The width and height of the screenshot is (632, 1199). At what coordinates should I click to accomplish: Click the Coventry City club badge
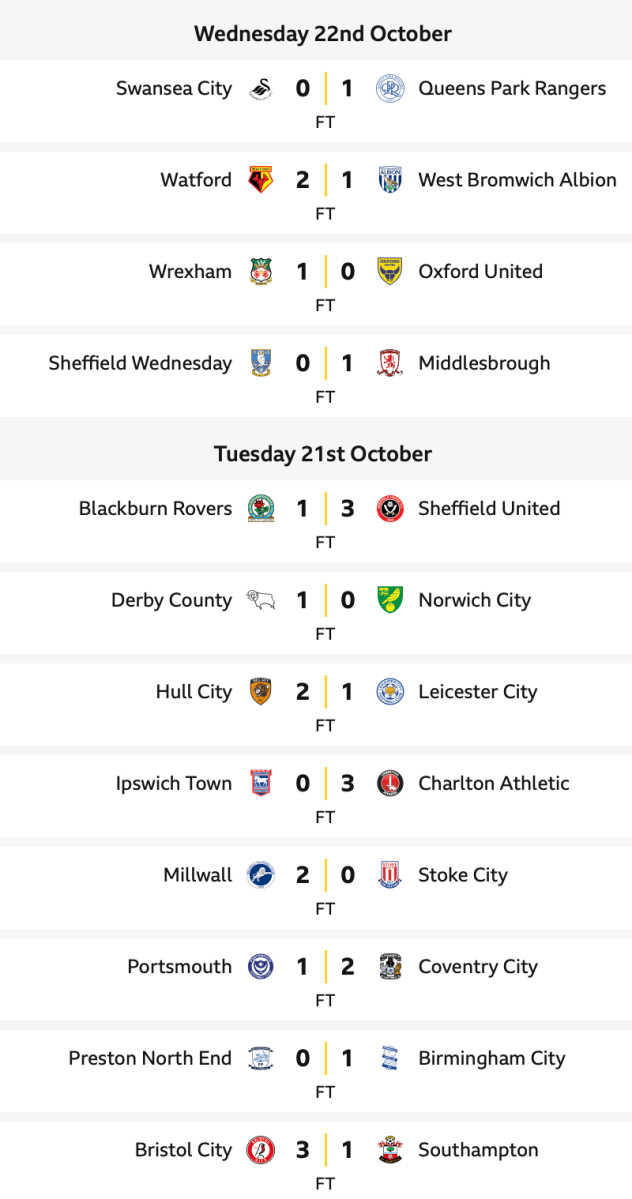(389, 967)
